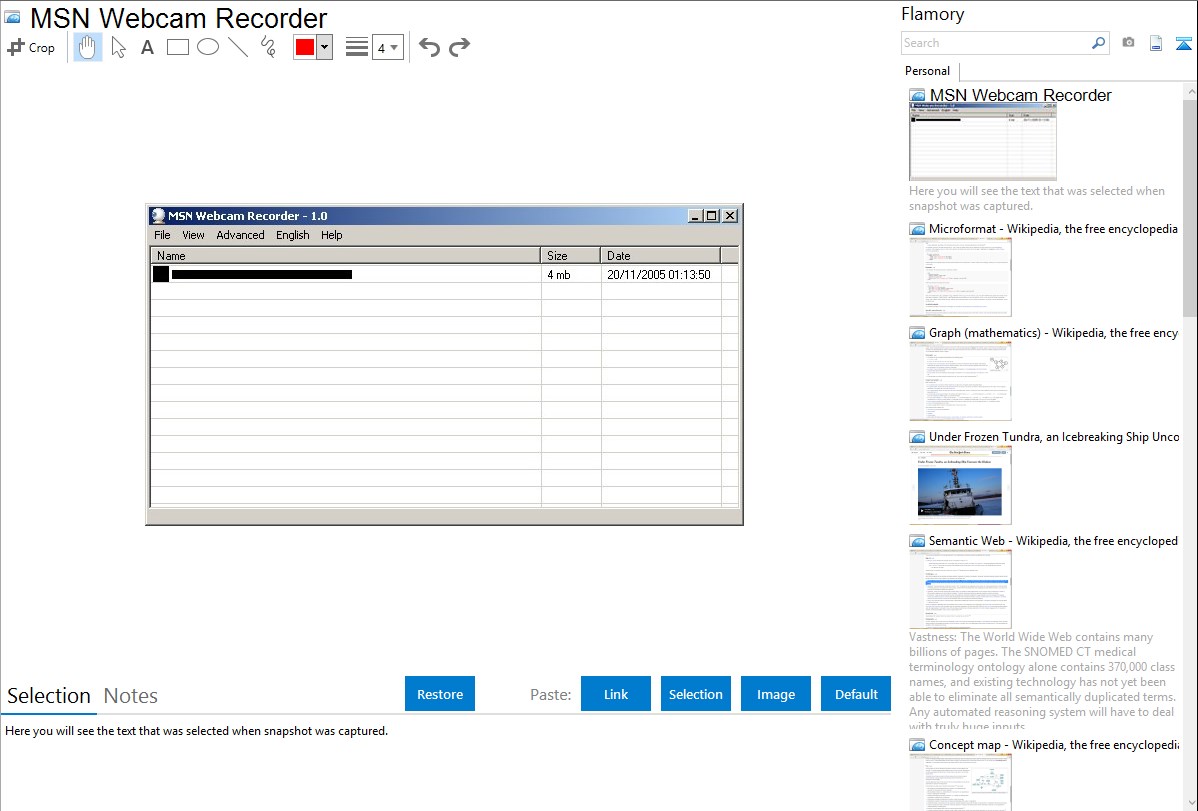Image resolution: width=1198 pixels, height=811 pixels.
Task: Click the icon beside Concept map title
Action: [917, 745]
